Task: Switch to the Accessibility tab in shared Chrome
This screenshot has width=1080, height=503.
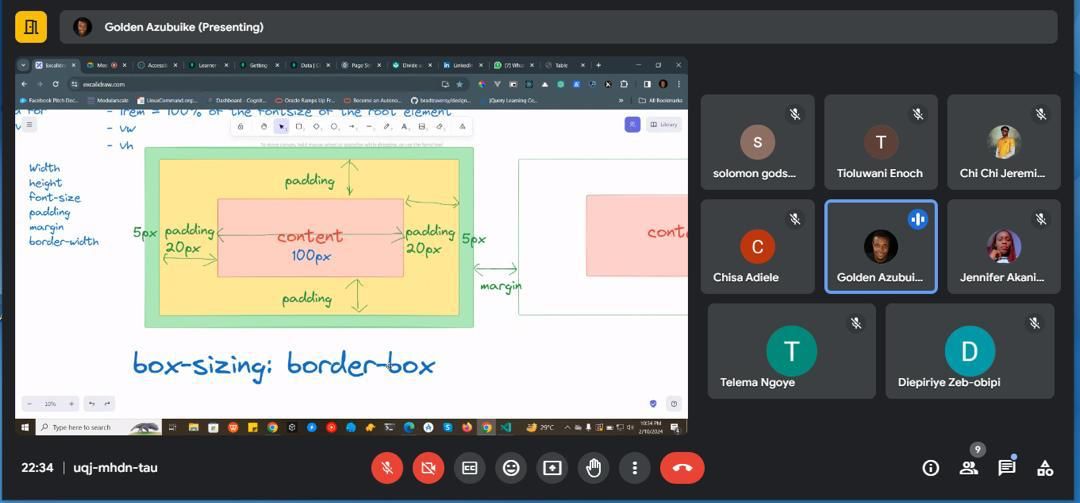Action: [158, 65]
